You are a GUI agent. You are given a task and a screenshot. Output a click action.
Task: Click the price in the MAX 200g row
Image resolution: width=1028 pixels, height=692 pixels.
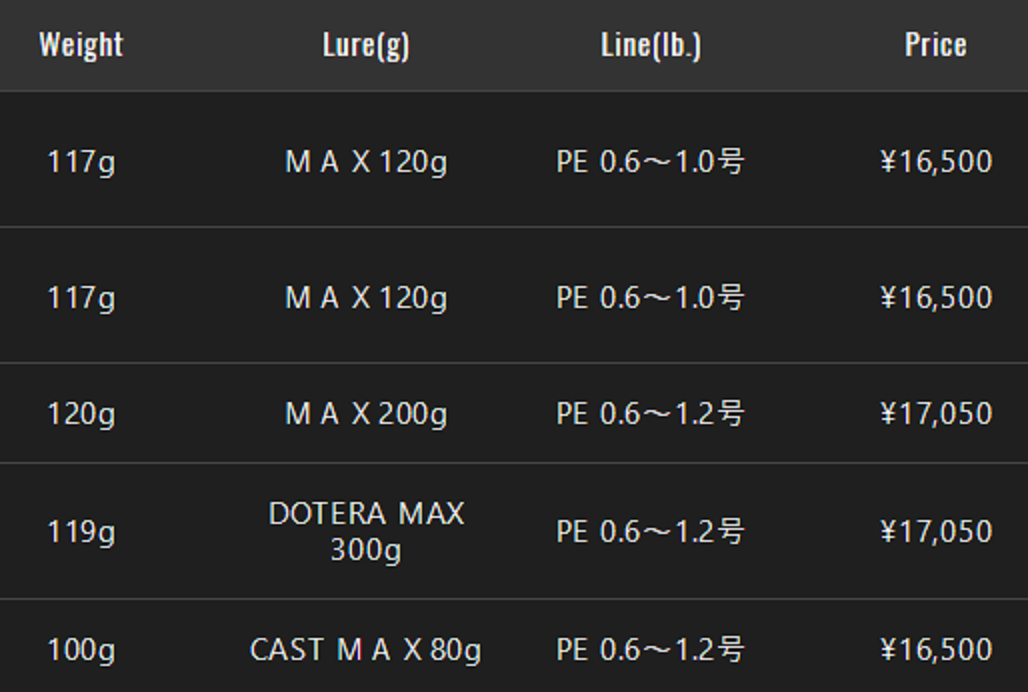coord(935,414)
